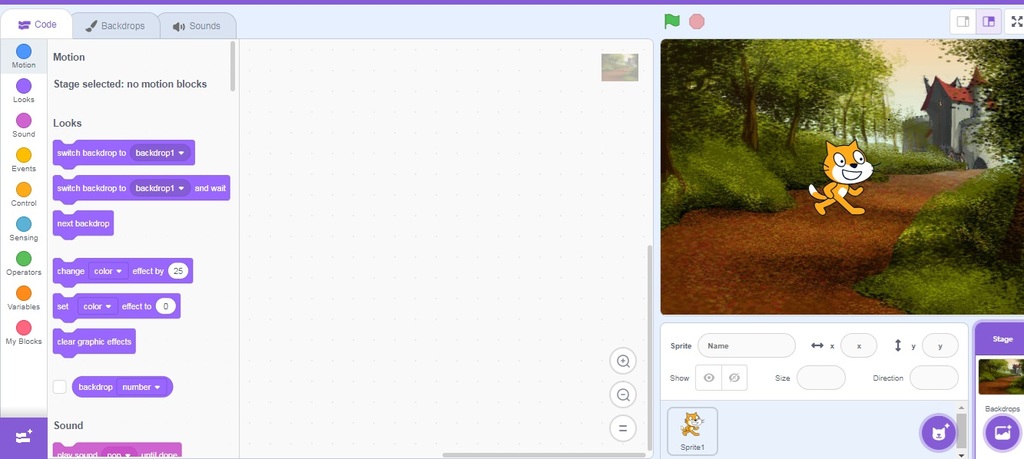Click the green flag to run project
This screenshot has width=1024, height=459.
tap(673, 21)
